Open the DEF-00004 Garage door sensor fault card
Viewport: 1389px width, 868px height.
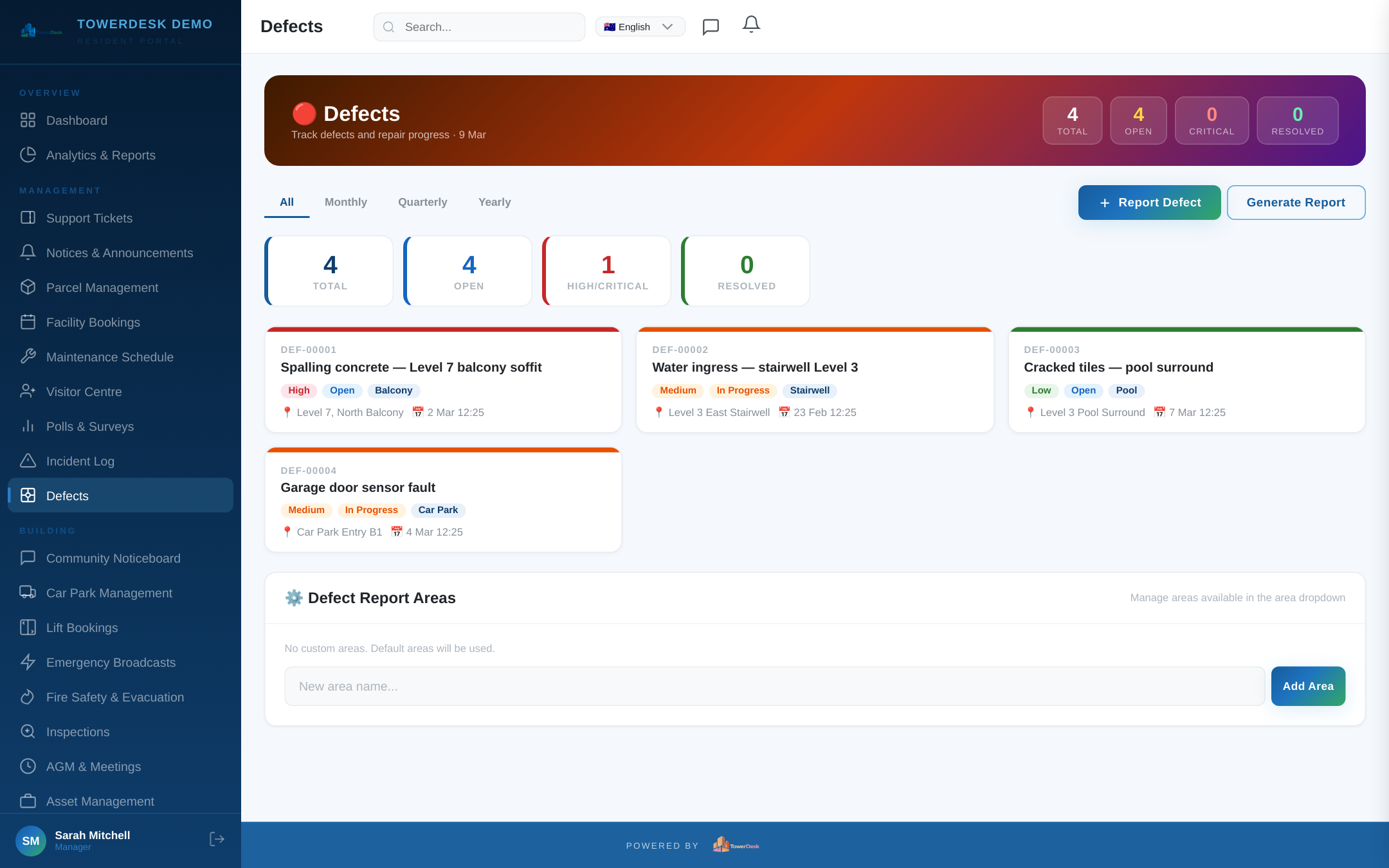[442, 500]
